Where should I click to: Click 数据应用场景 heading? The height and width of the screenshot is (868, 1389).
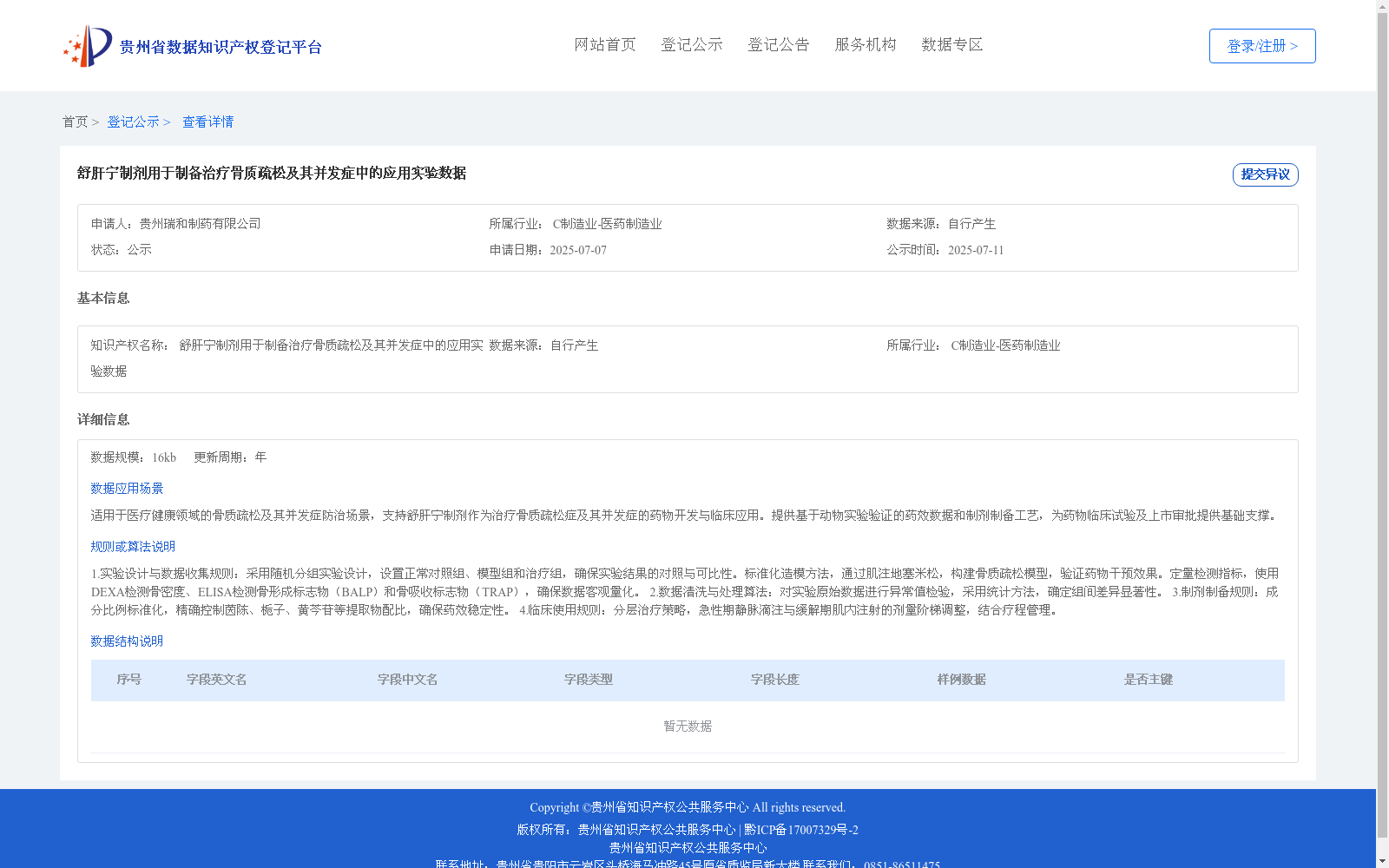pos(127,489)
